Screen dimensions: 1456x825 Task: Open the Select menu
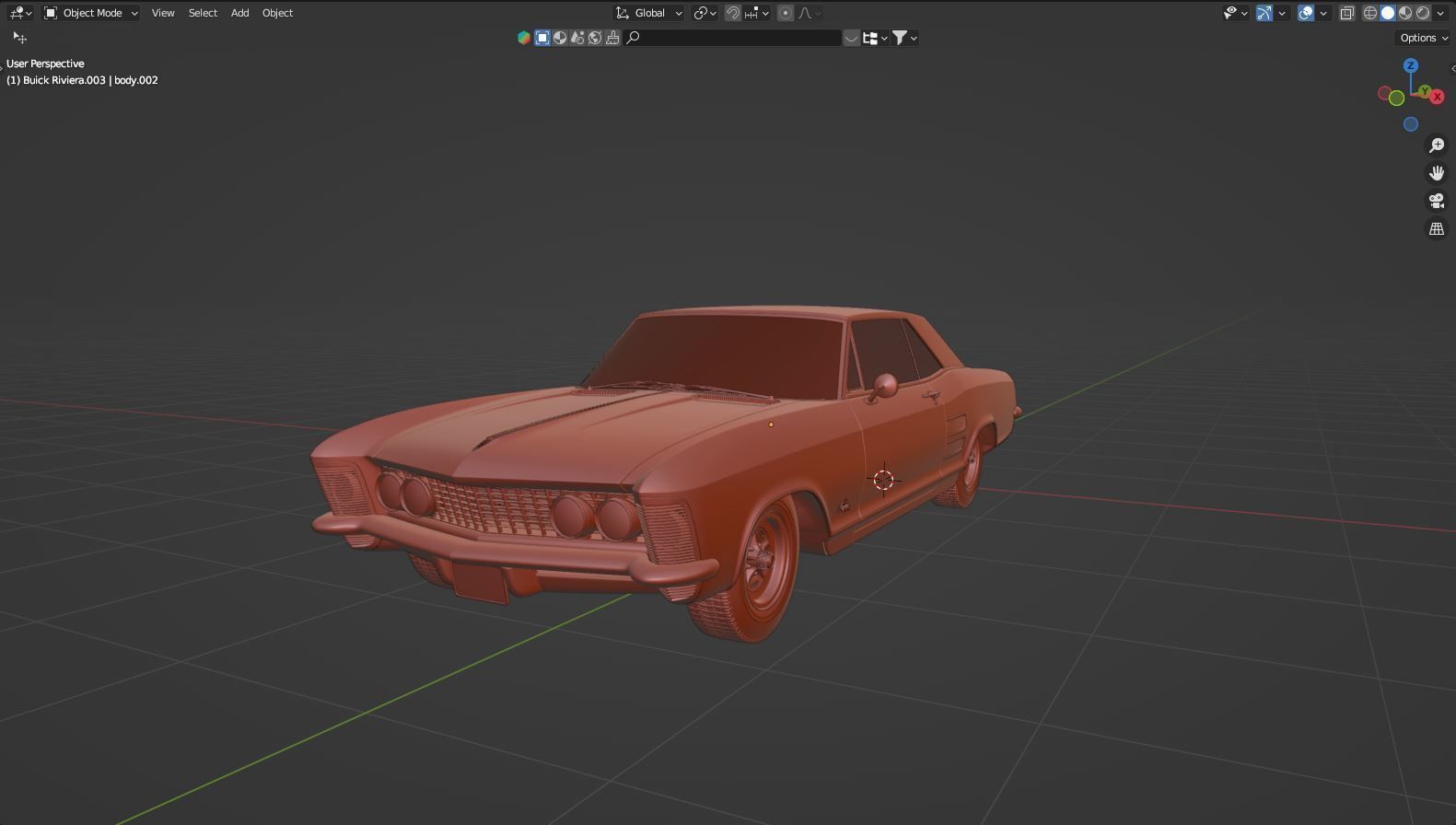pyautogui.click(x=203, y=13)
